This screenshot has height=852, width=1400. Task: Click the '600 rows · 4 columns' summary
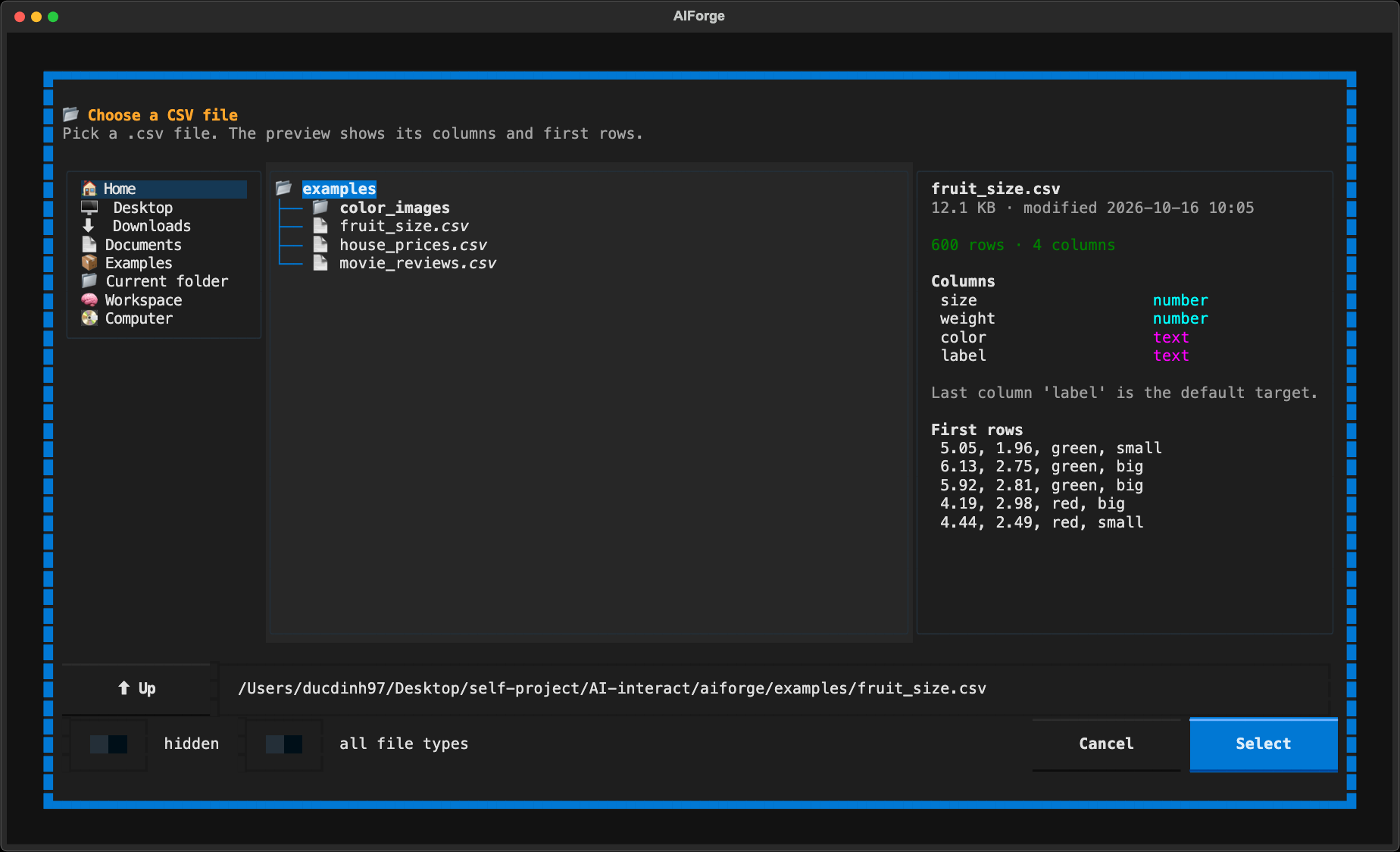(x=1023, y=245)
